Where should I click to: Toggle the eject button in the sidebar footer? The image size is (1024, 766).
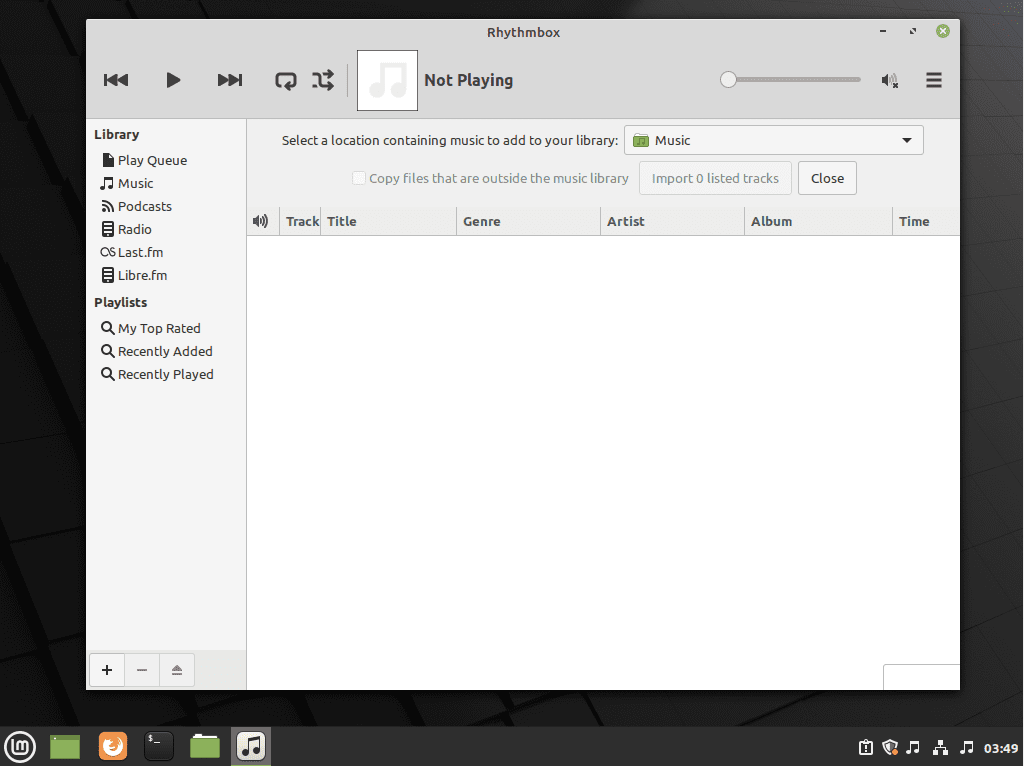pyautogui.click(x=176, y=670)
